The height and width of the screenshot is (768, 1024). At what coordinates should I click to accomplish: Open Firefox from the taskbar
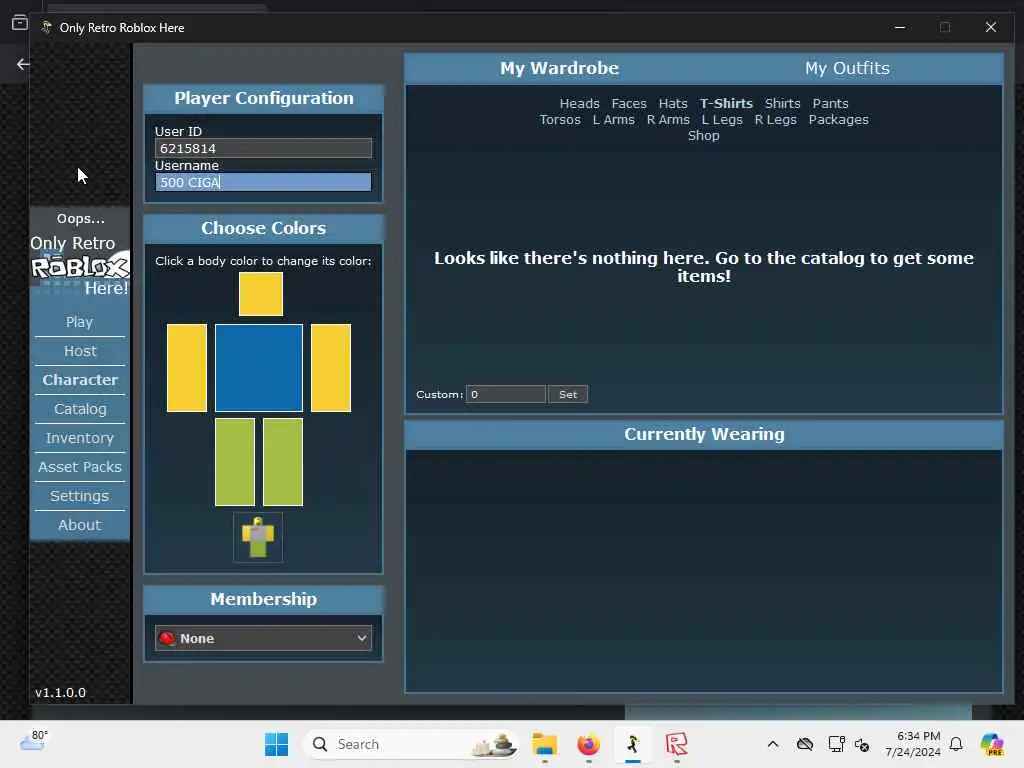pos(588,744)
